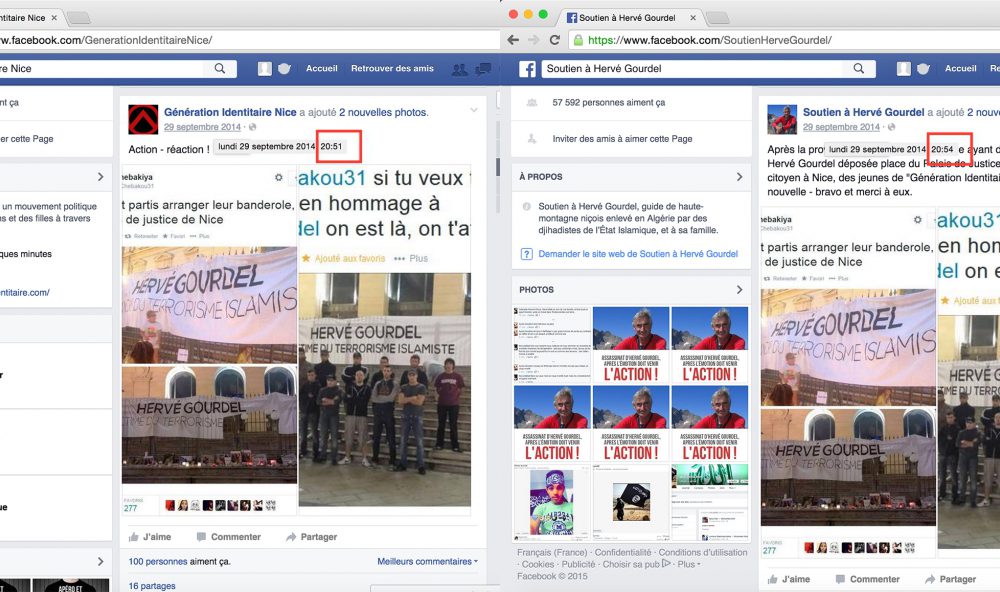The width and height of the screenshot is (1000, 592).
Task: Click the left post's 29 septembre 2014 date
Action: [202, 127]
